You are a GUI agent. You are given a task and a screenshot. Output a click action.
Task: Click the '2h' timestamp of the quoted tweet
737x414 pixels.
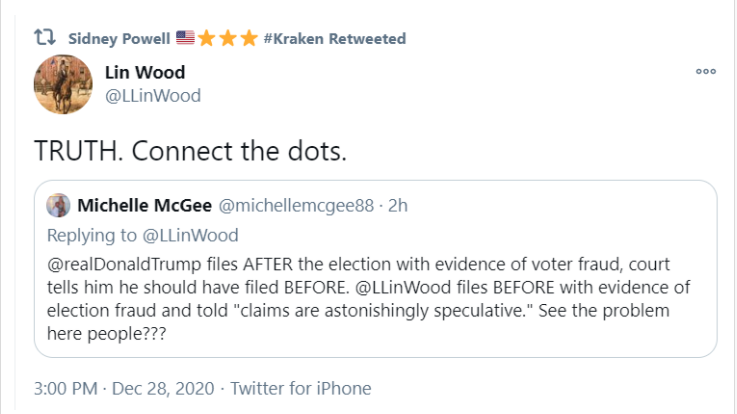(398, 205)
